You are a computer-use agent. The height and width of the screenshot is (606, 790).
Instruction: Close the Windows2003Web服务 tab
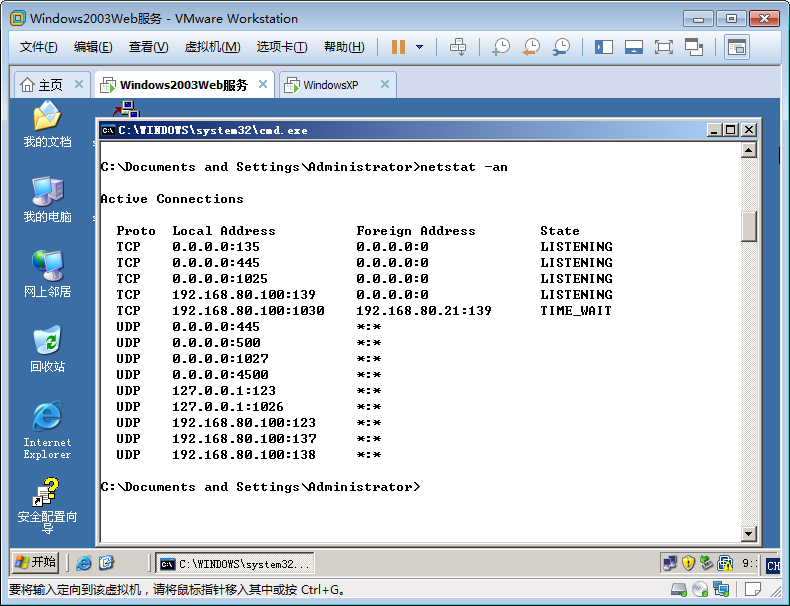263,84
